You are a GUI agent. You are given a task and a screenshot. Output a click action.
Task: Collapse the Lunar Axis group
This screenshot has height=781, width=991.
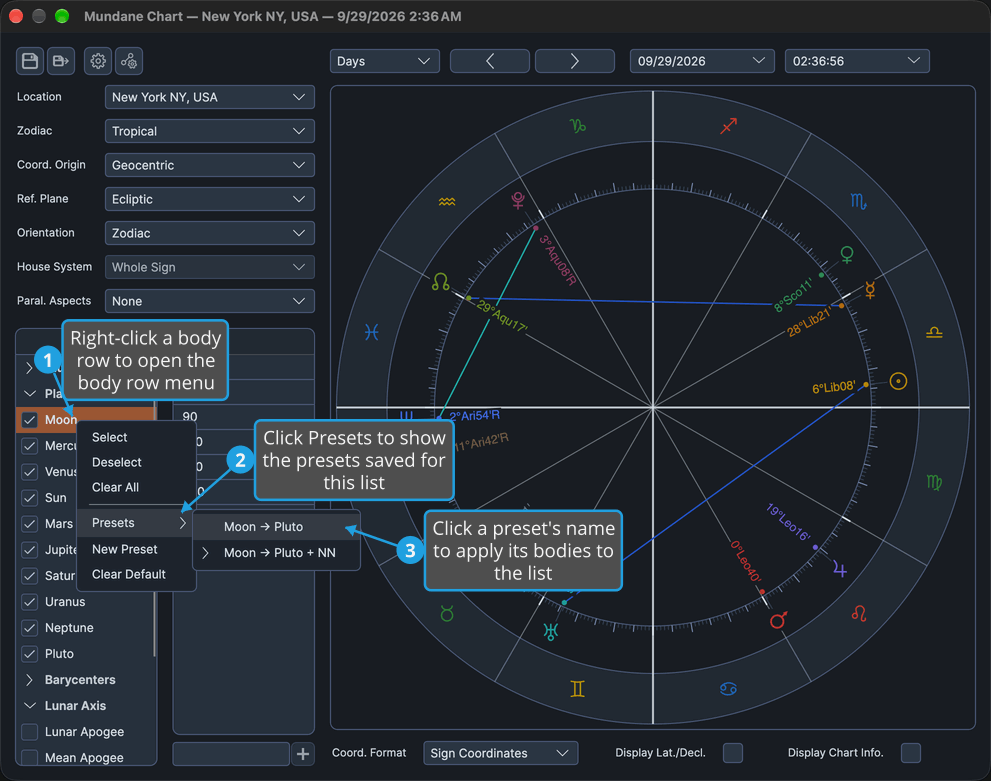tap(29, 706)
